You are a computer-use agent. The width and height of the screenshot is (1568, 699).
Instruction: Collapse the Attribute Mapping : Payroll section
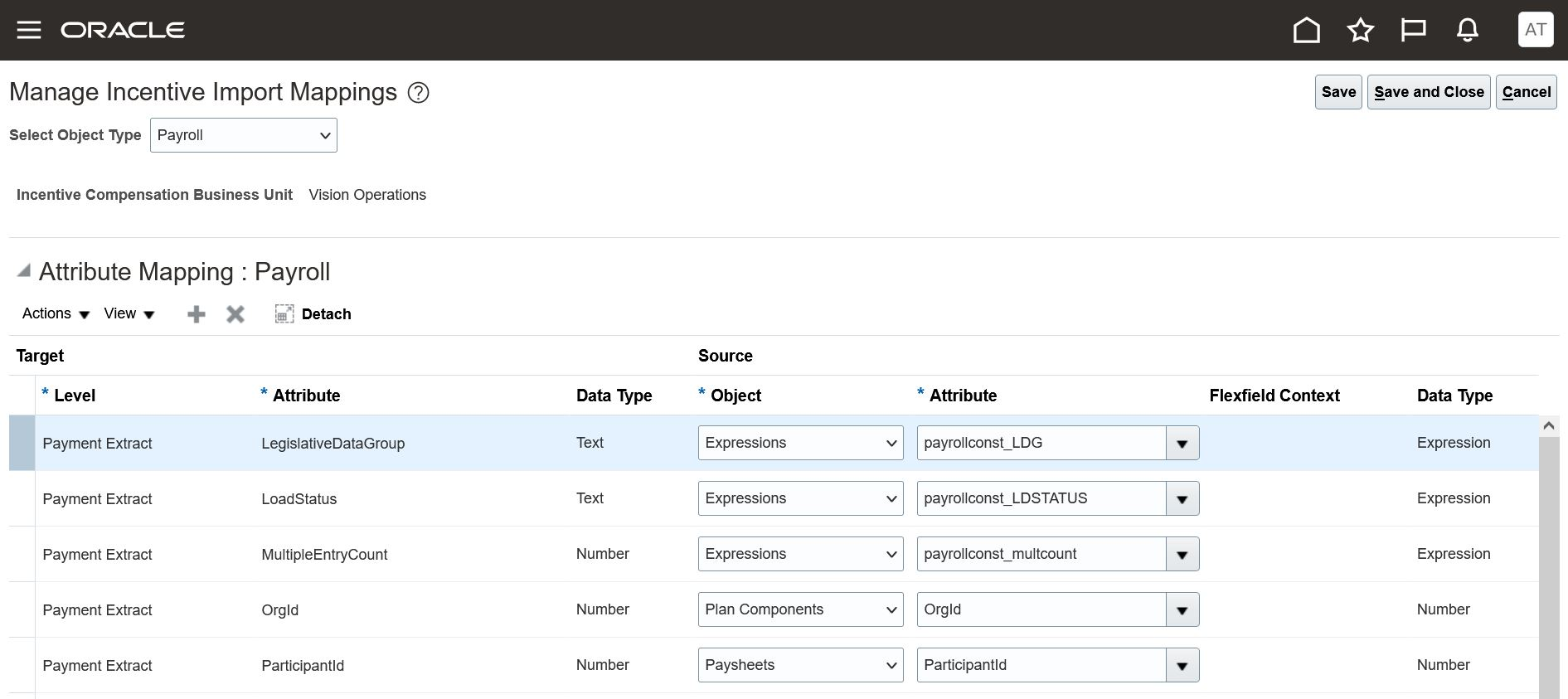(x=24, y=271)
